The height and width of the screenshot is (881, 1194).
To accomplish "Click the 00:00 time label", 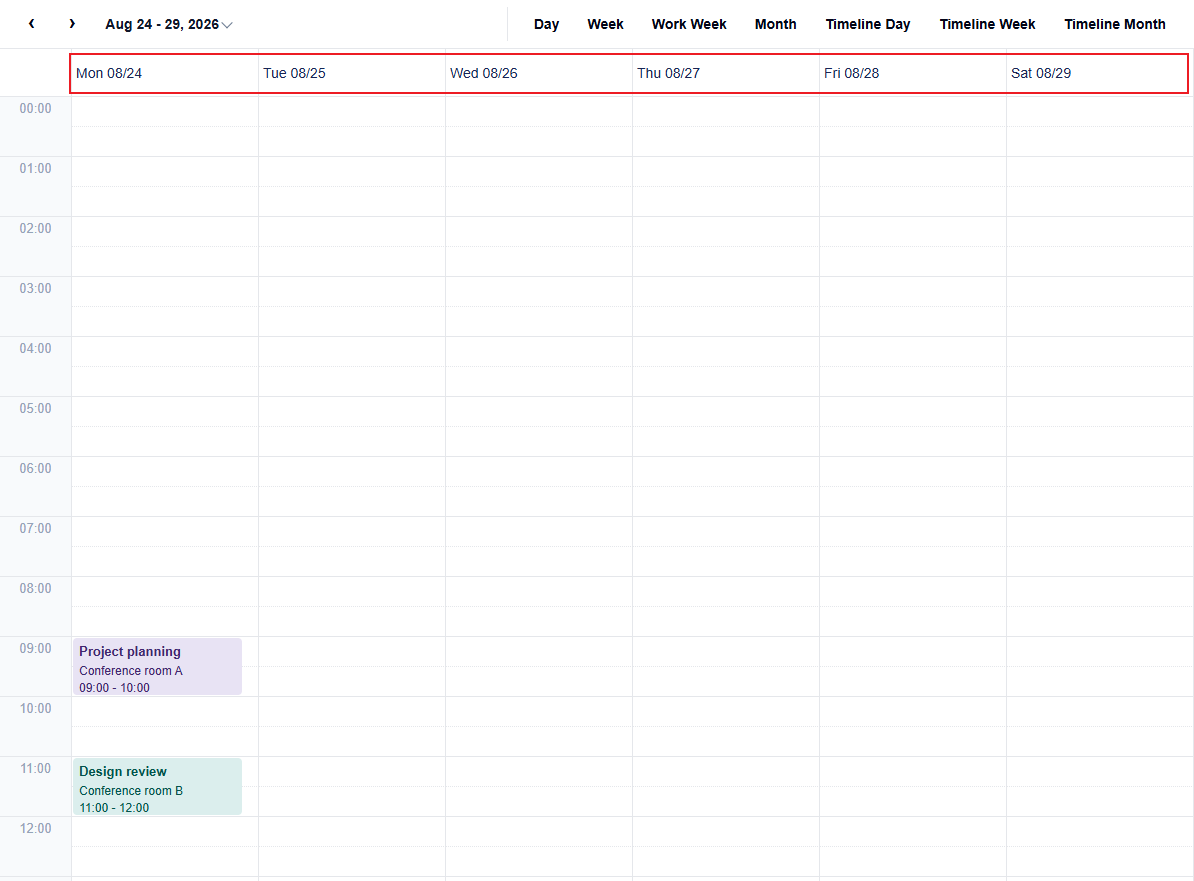I will pos(36,109).
